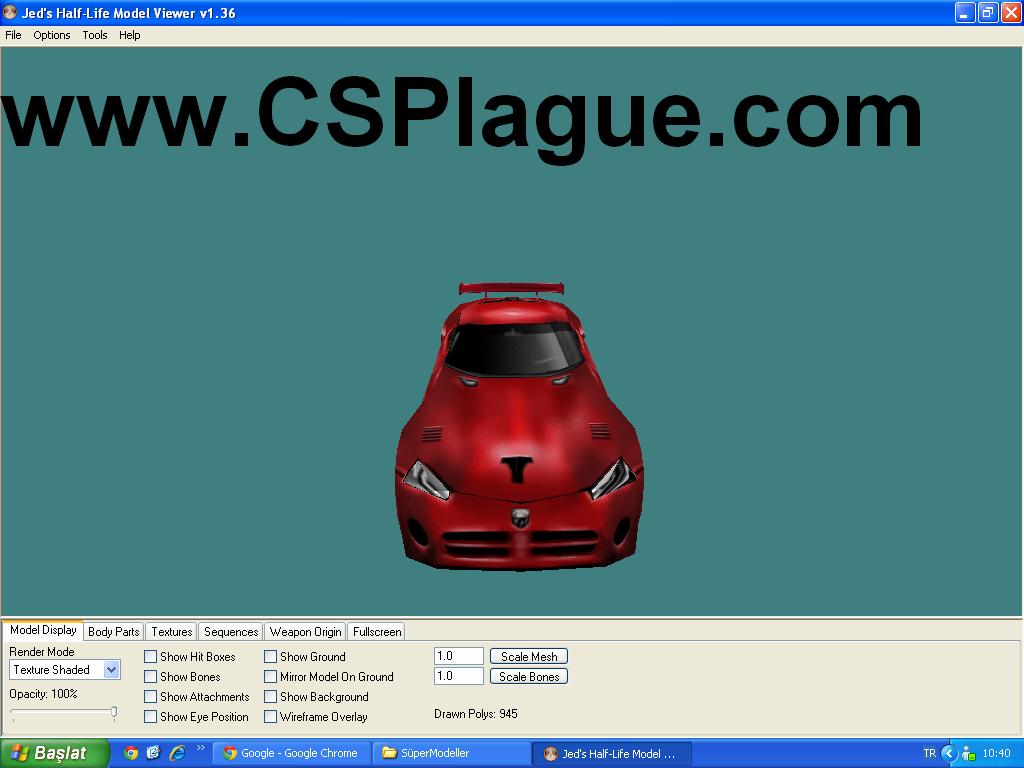Screen dimensions: 1024x768
Task: Expand hidden system tray icons arrow
Action: click(x=949, y=753)
